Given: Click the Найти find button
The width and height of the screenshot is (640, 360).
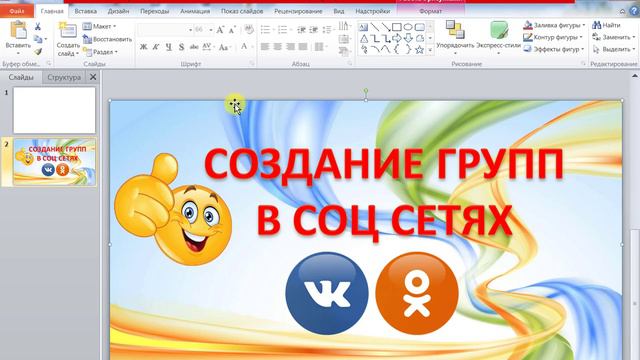Looking at the screenshot, I should [x=607, y=25].
